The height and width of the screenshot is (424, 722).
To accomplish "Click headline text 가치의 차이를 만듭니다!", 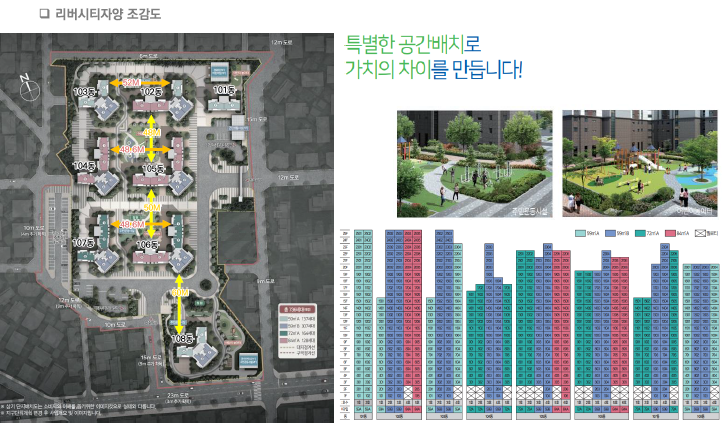I will pyautogui.click(x=434, y=70).
